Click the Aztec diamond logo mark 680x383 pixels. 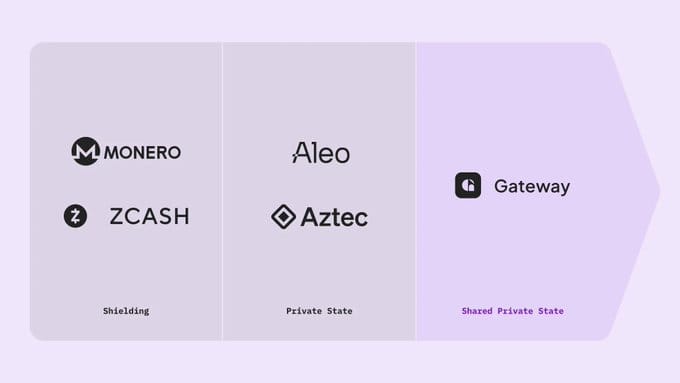click(284, 216)
